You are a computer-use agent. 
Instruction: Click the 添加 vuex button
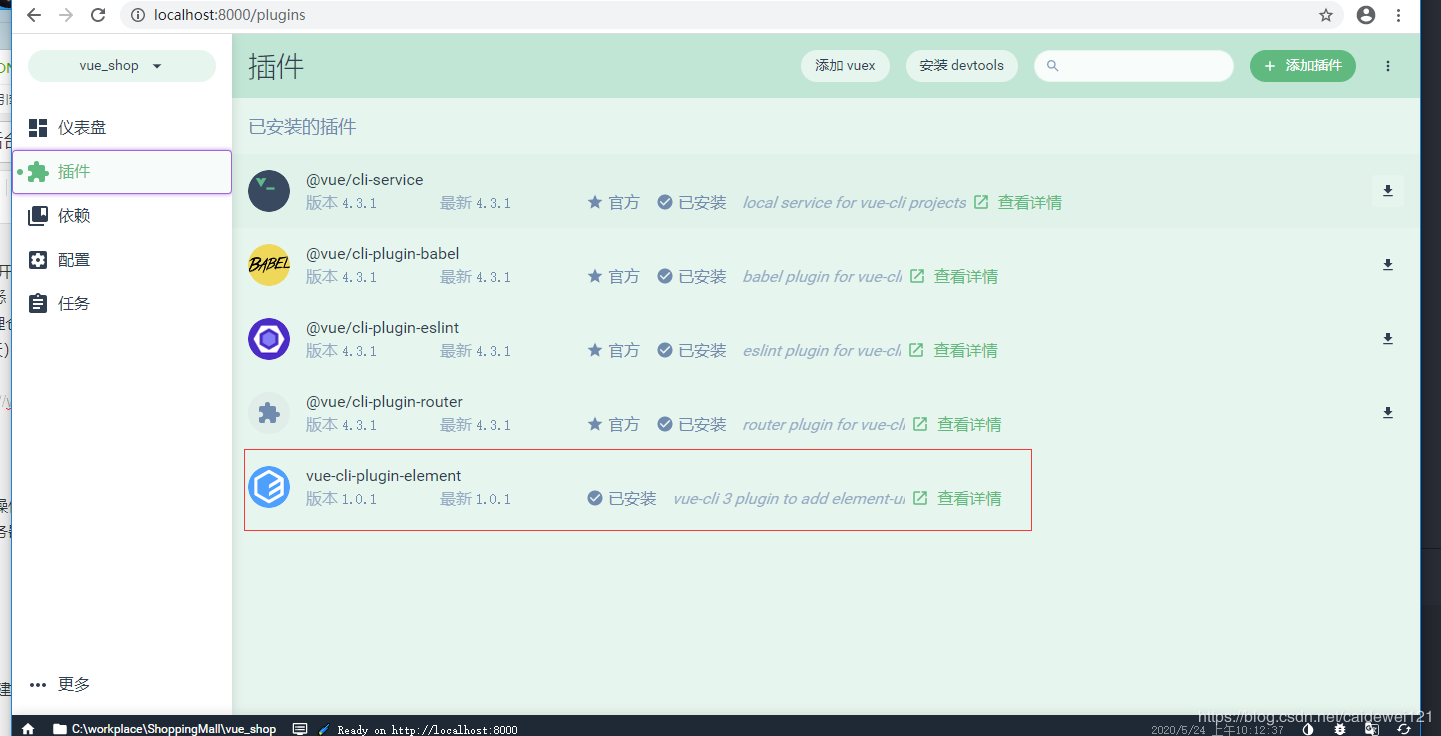(845, 65)
